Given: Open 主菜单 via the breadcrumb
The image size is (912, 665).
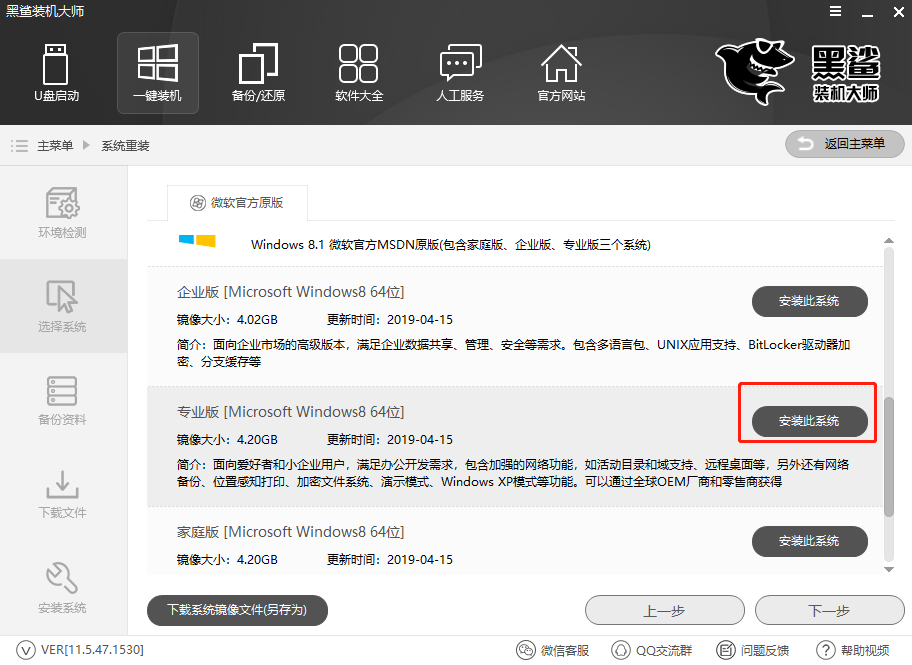Looking at the screenshot, I should [x=55, y=144].
